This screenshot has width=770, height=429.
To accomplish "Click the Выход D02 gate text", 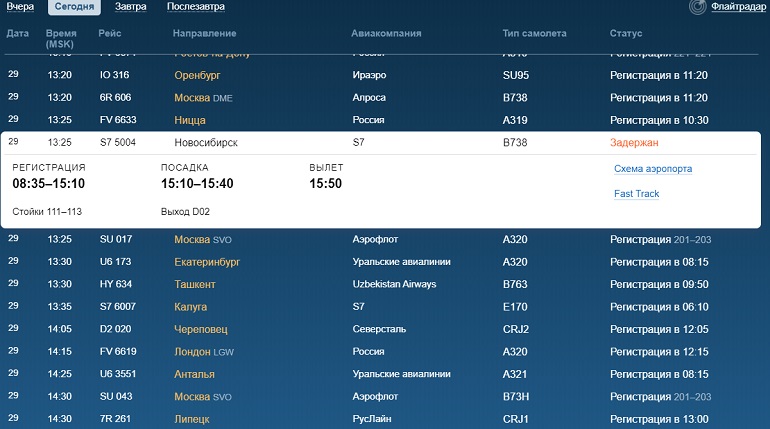I will pos(185,212).
